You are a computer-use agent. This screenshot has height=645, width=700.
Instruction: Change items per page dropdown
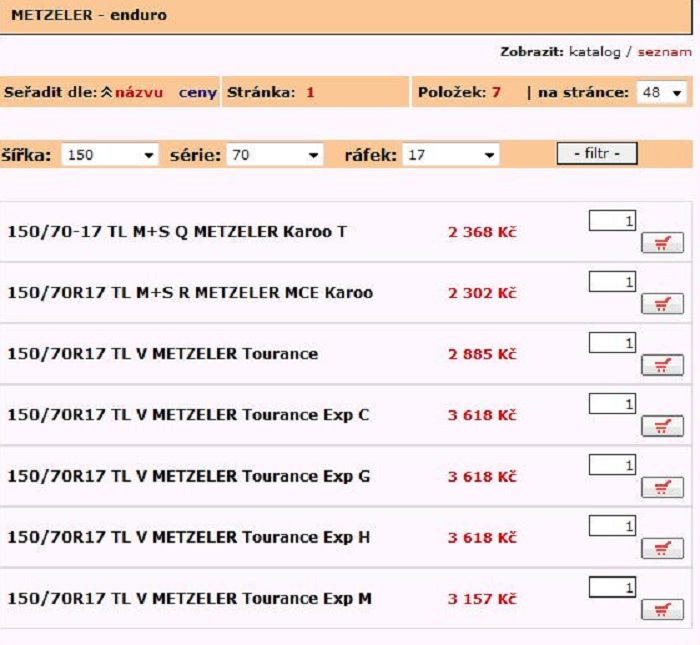click(x=663, y=93)
